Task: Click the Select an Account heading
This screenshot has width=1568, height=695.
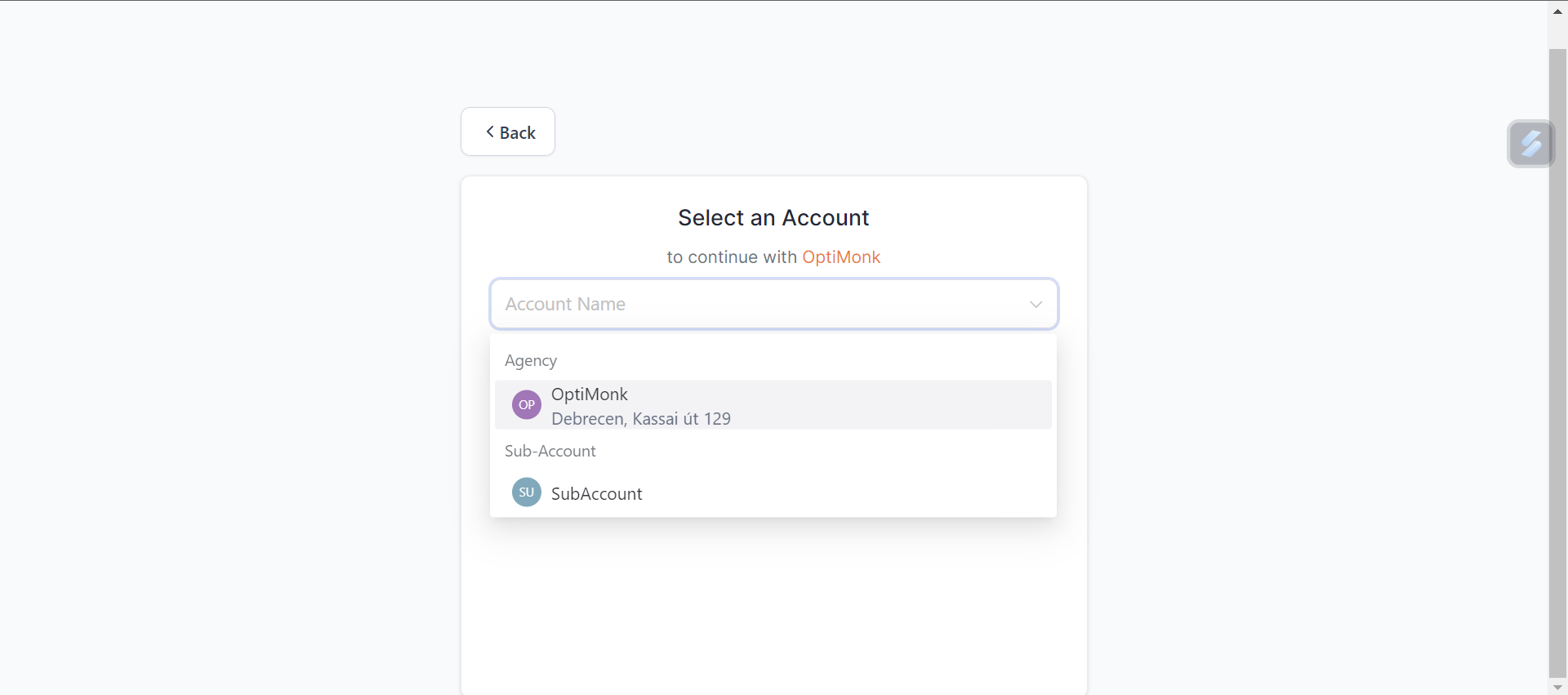Action: tap(773, 218)
